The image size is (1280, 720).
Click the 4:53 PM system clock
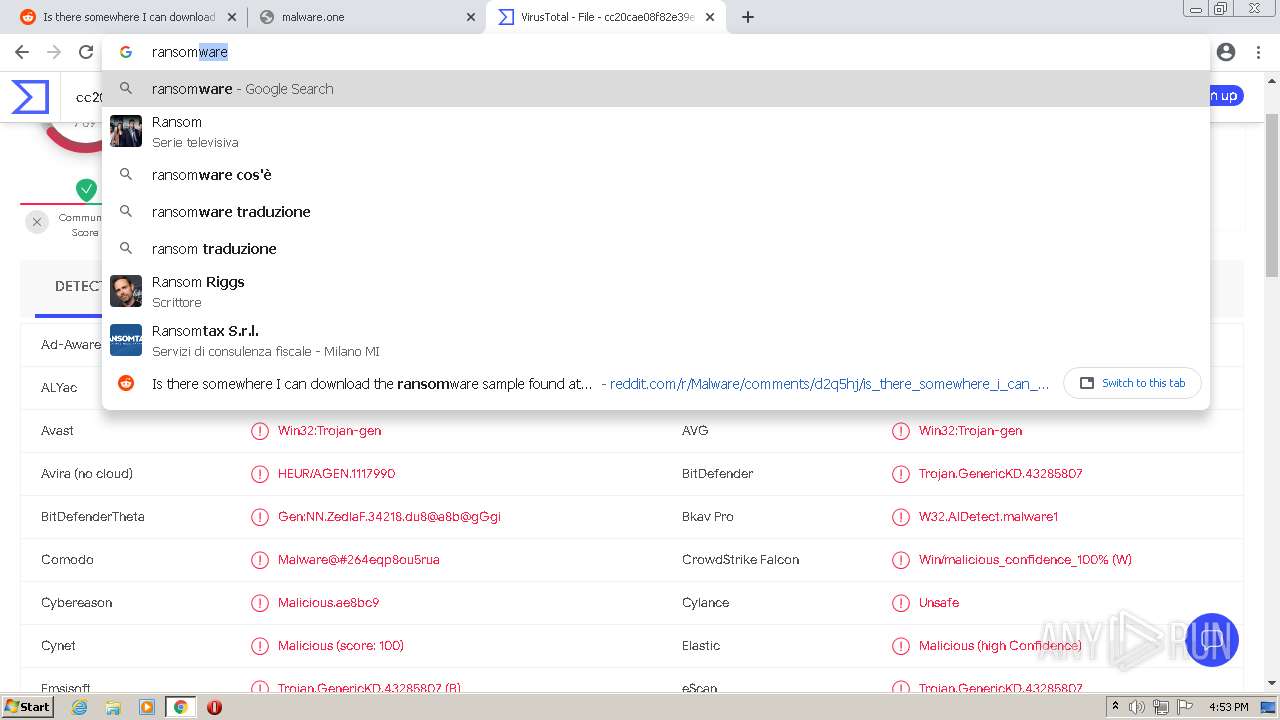coord(1229,707)
